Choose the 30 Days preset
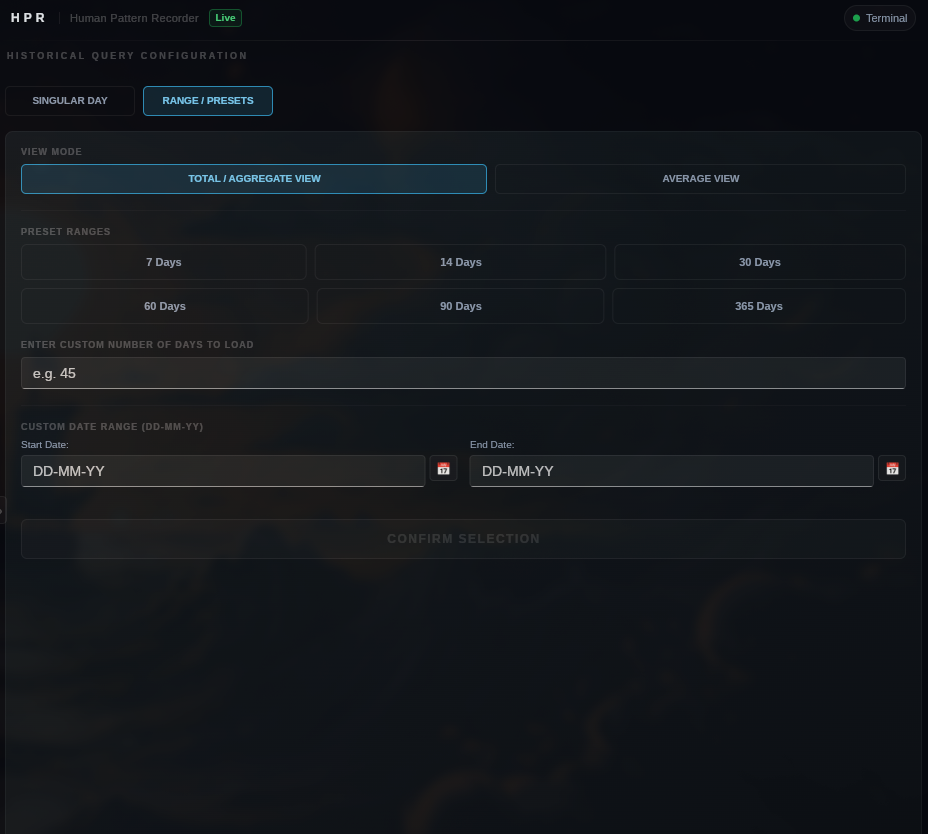928x834 pixels. [760, 262]
